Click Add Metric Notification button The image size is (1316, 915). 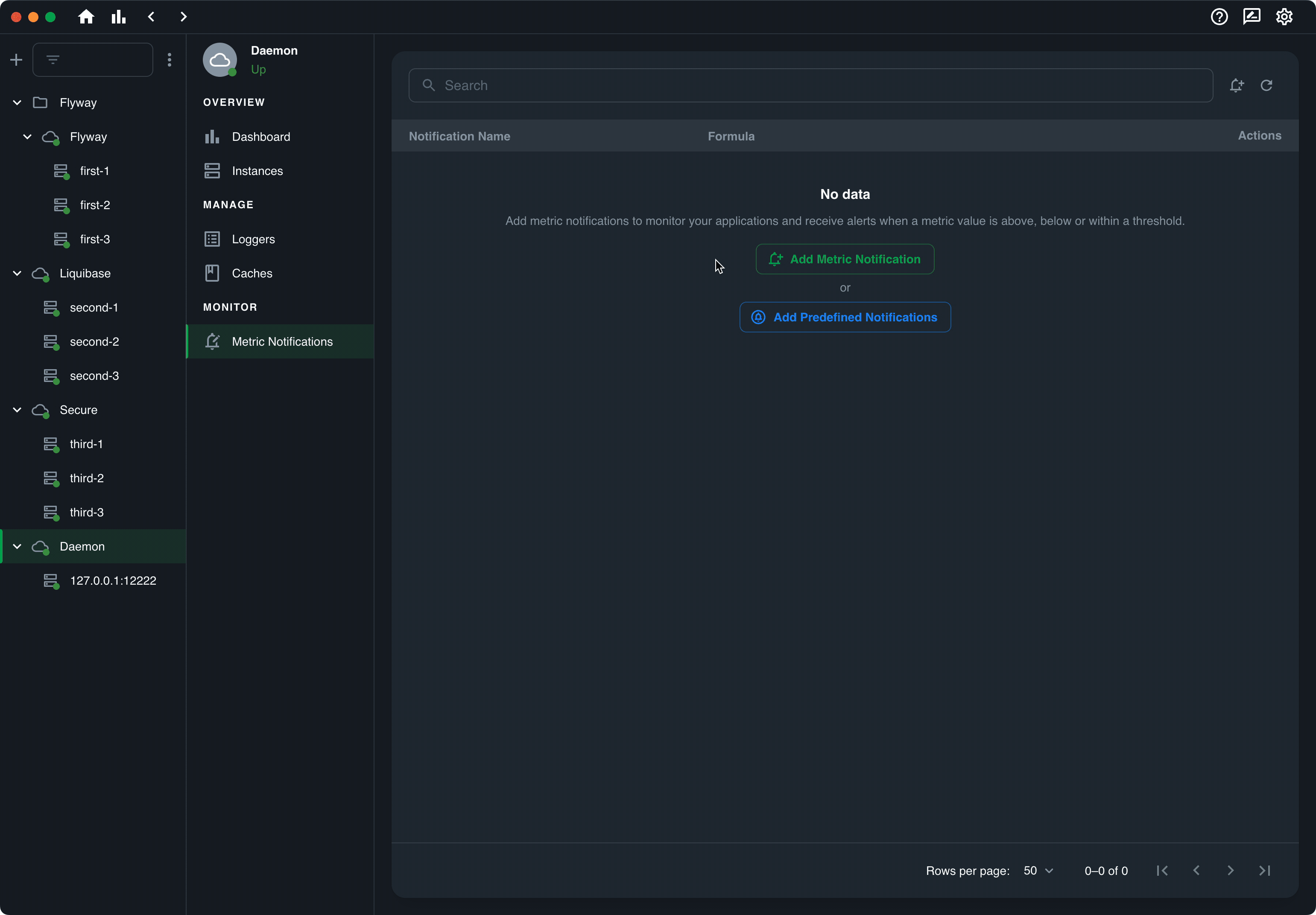coord(844,259)
